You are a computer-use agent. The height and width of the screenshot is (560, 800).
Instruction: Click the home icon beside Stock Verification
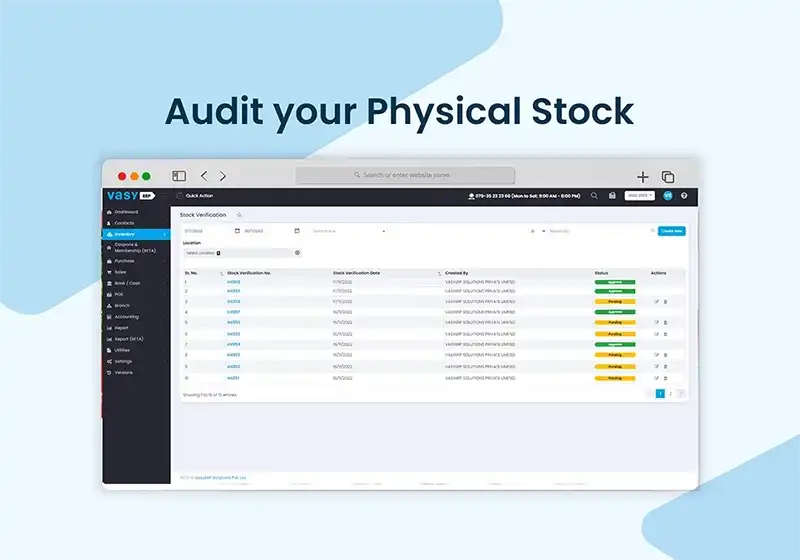[x=239, y=215]
